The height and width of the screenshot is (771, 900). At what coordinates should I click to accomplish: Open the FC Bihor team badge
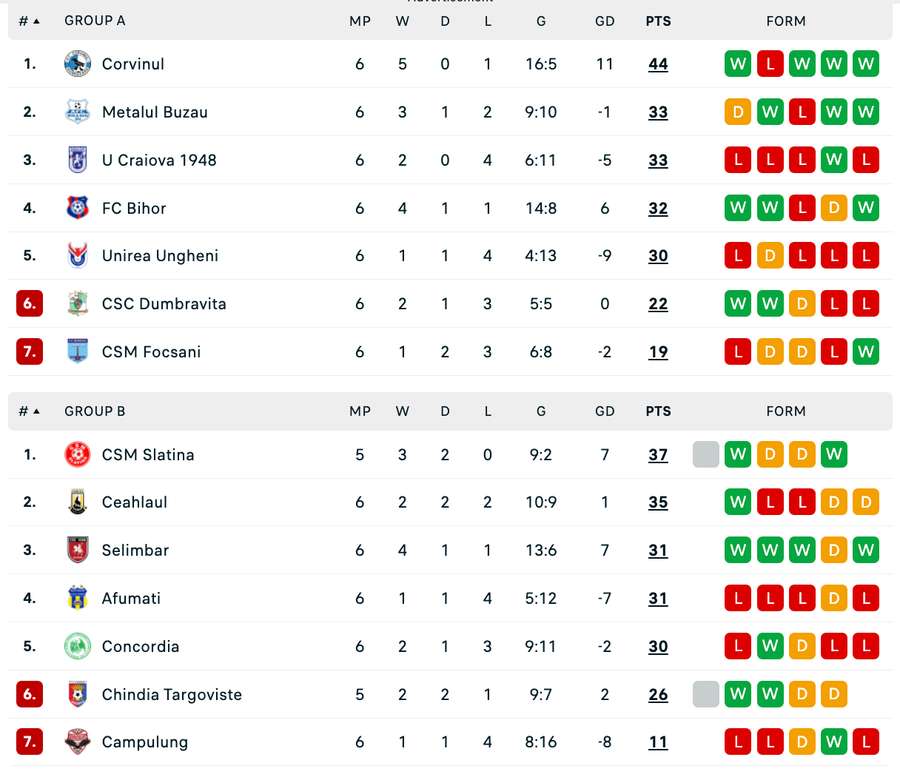(x=77, y=208)
